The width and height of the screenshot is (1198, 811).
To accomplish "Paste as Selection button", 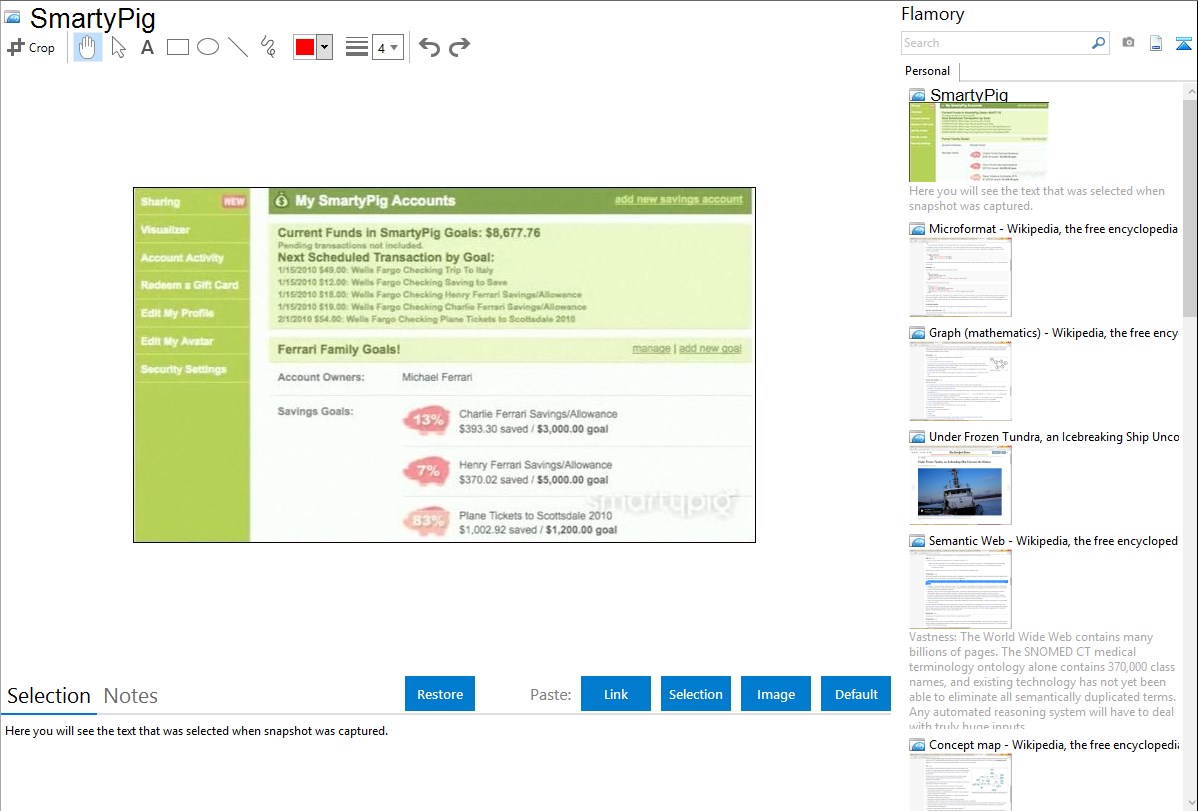I will pos(695,694).
